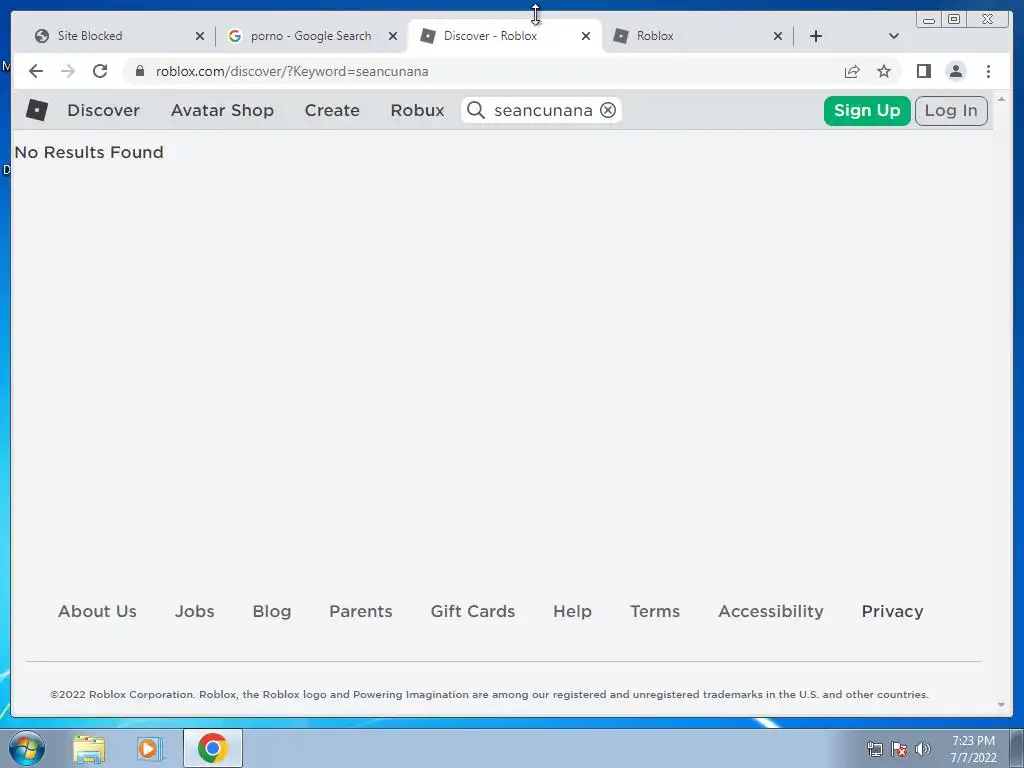
Task: Select the Discover - Roblox tab
Action: pos(504,36)
